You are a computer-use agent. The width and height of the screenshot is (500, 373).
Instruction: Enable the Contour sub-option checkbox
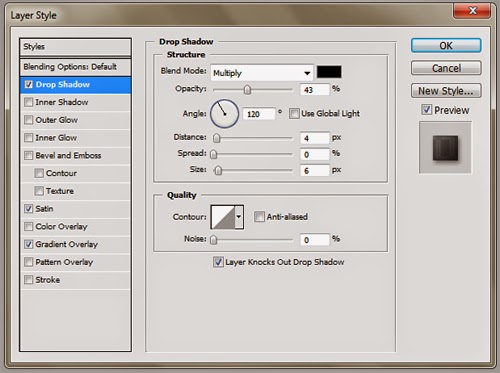coord(39,173)
